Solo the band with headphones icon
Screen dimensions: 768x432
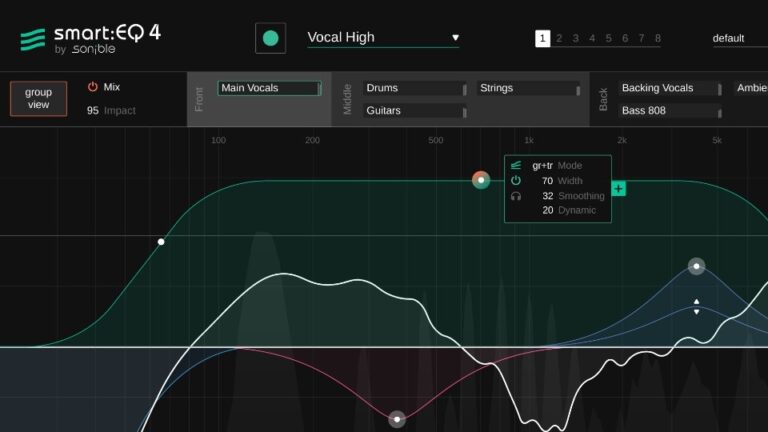pyautogui.click(x=516, y=196)
